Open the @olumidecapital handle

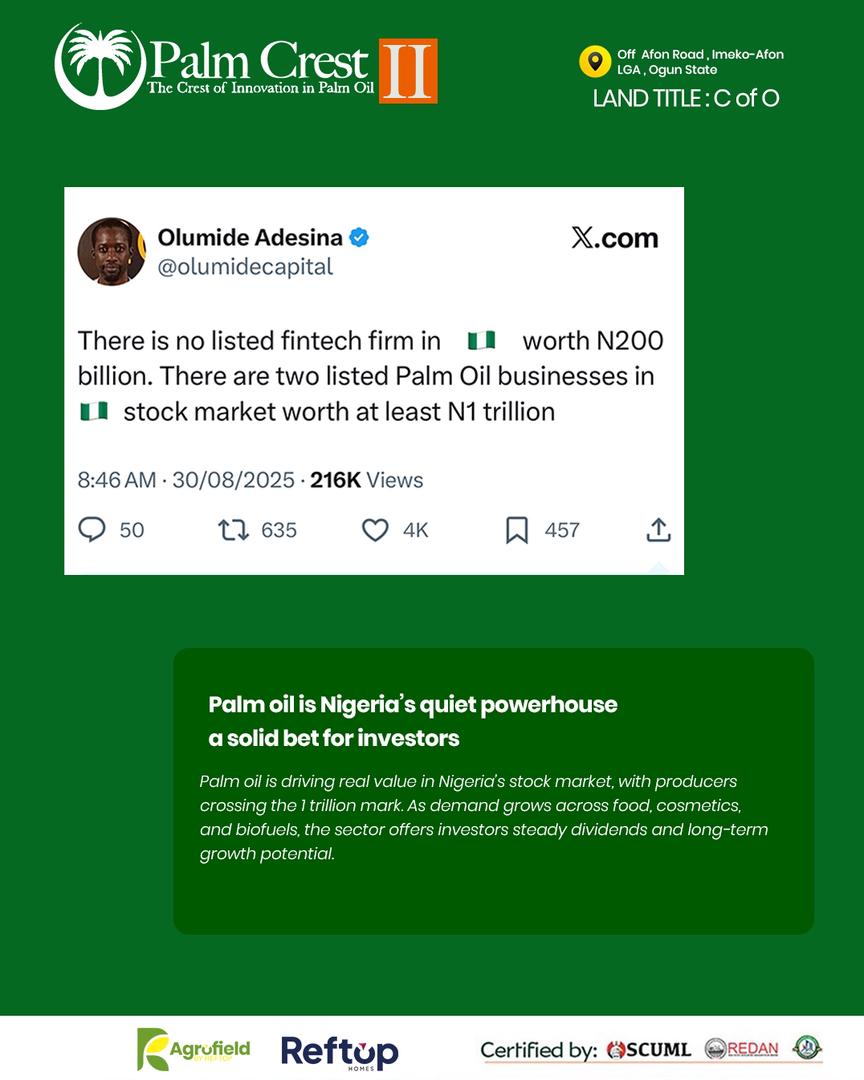pyautogui.click(x=245, y=267)
